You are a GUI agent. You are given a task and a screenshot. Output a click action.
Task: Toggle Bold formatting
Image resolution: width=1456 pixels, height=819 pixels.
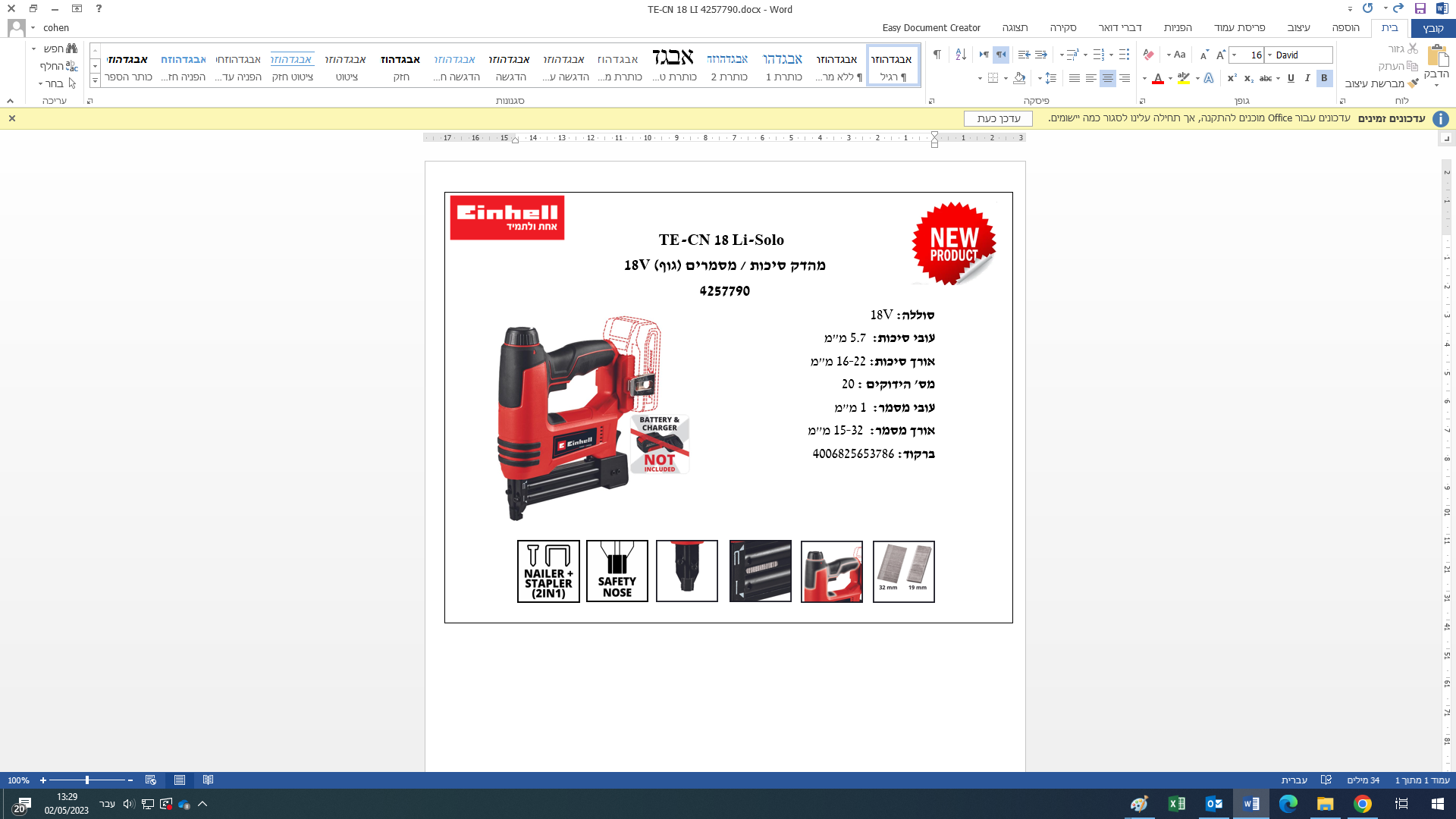pos(1324,78)
